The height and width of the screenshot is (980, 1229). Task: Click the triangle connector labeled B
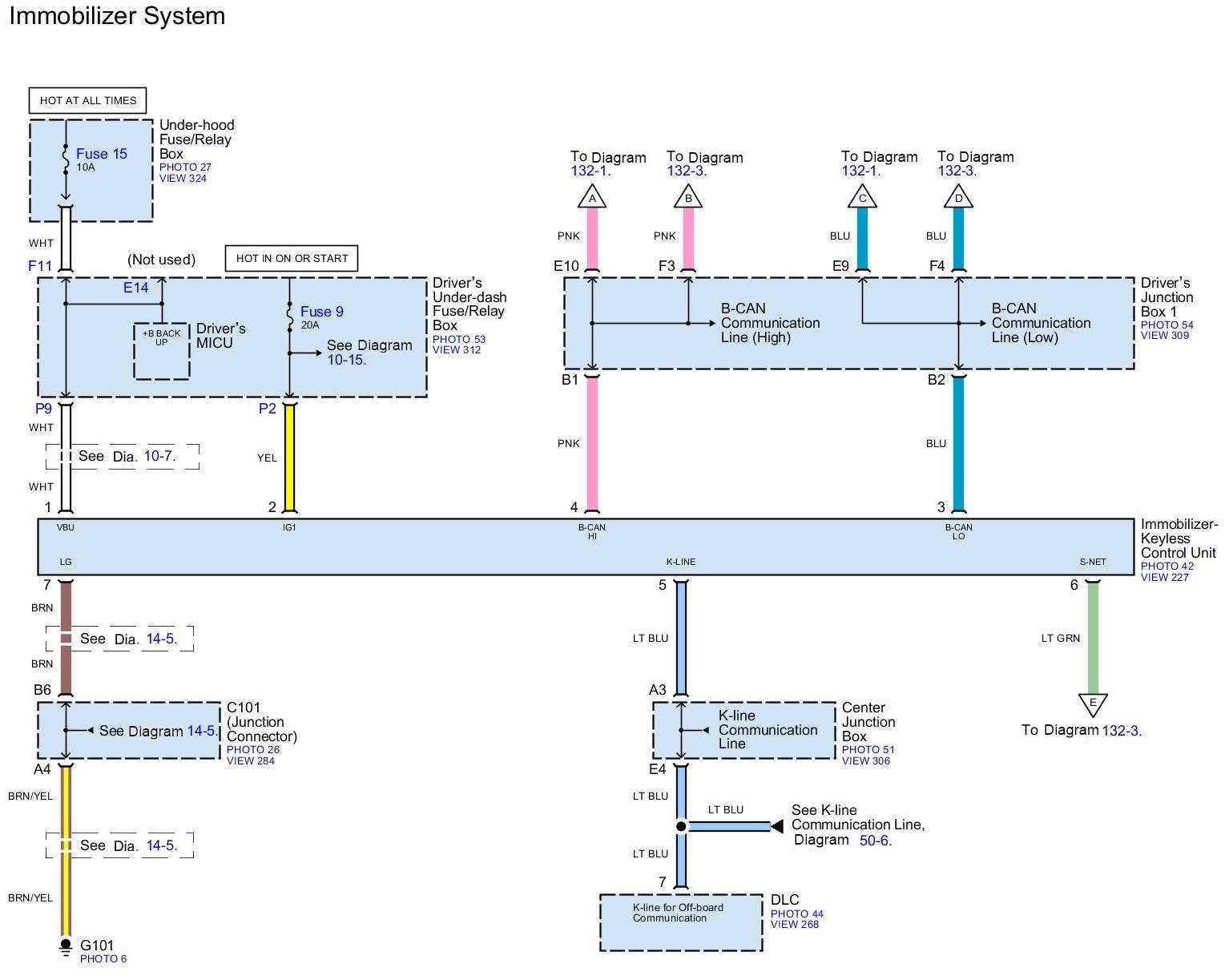688,196
